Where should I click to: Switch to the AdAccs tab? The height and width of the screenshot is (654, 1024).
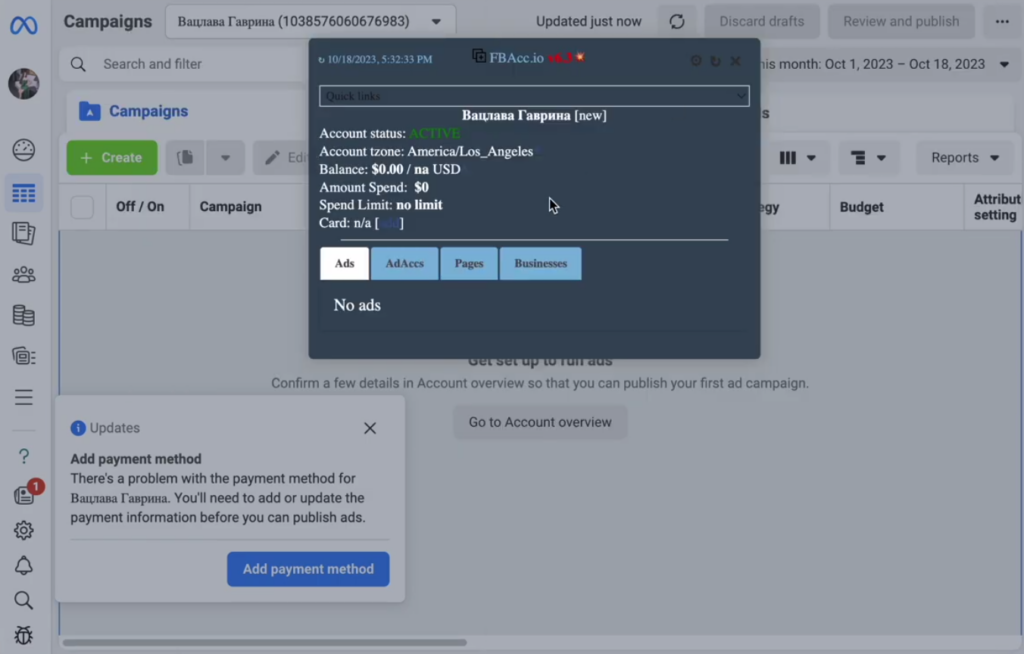point(405,264)
